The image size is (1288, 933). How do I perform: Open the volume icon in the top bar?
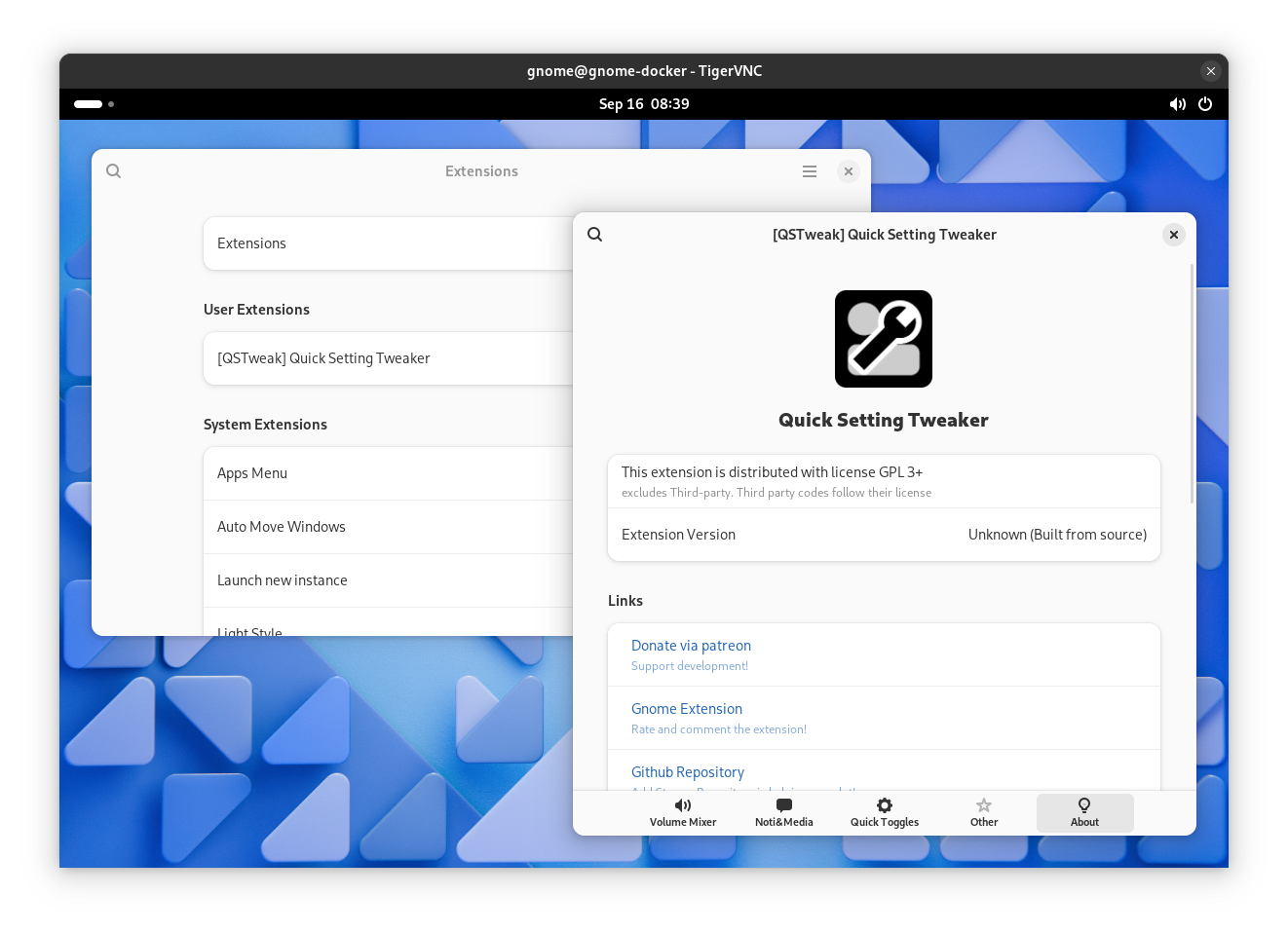click(x=1178, y=104)
